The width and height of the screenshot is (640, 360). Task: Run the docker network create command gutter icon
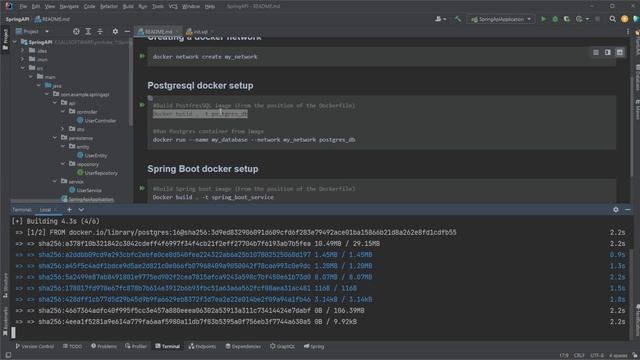(142, 56)
